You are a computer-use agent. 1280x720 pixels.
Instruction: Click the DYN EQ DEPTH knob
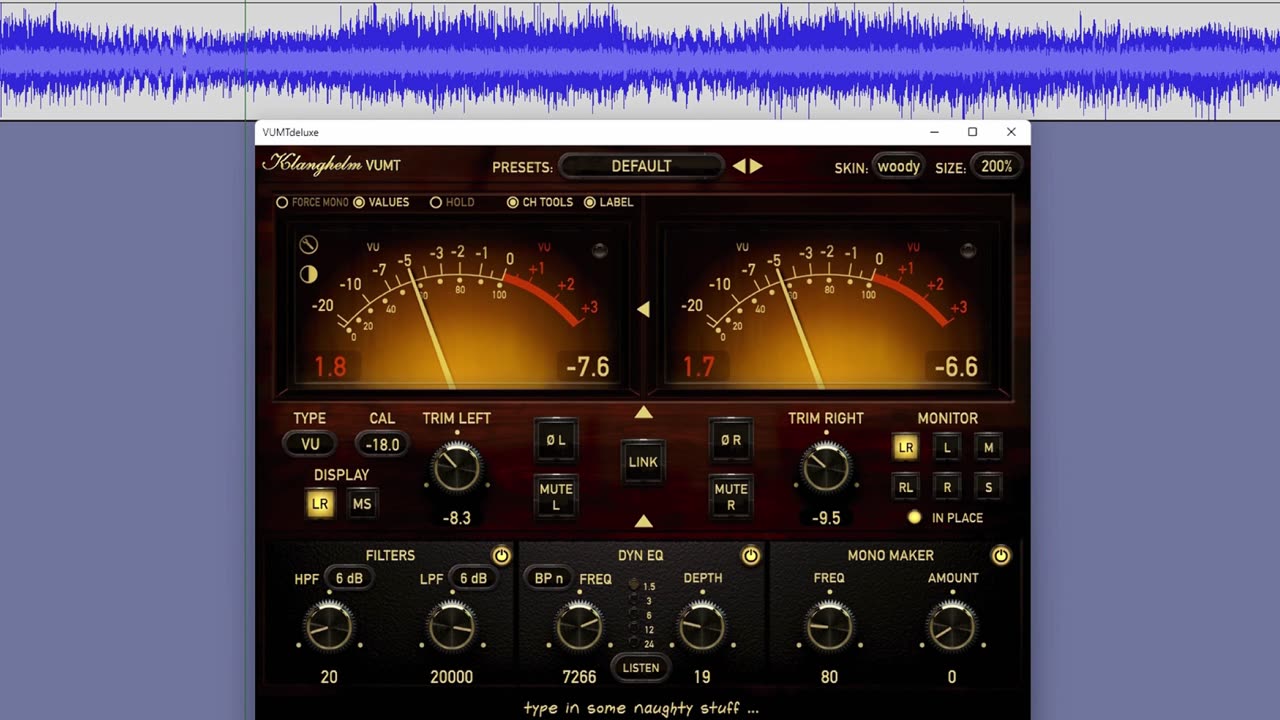(x=702, y=628)
